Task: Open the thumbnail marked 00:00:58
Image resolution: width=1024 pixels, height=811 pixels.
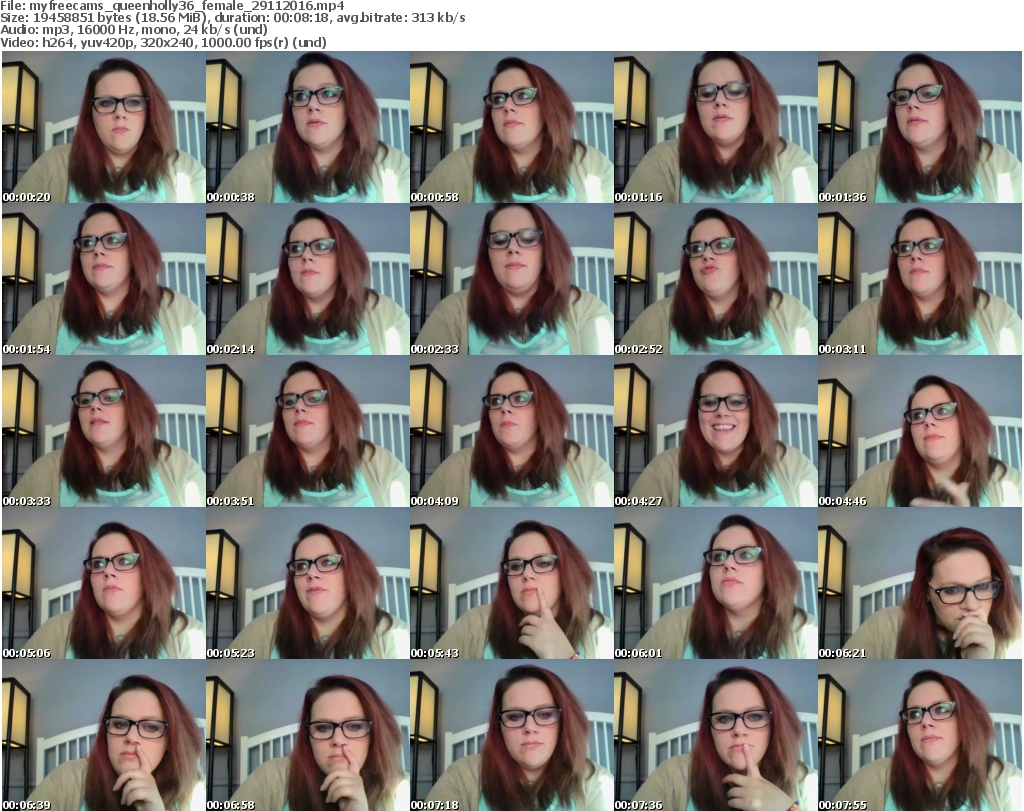Action: click(511, 127)
